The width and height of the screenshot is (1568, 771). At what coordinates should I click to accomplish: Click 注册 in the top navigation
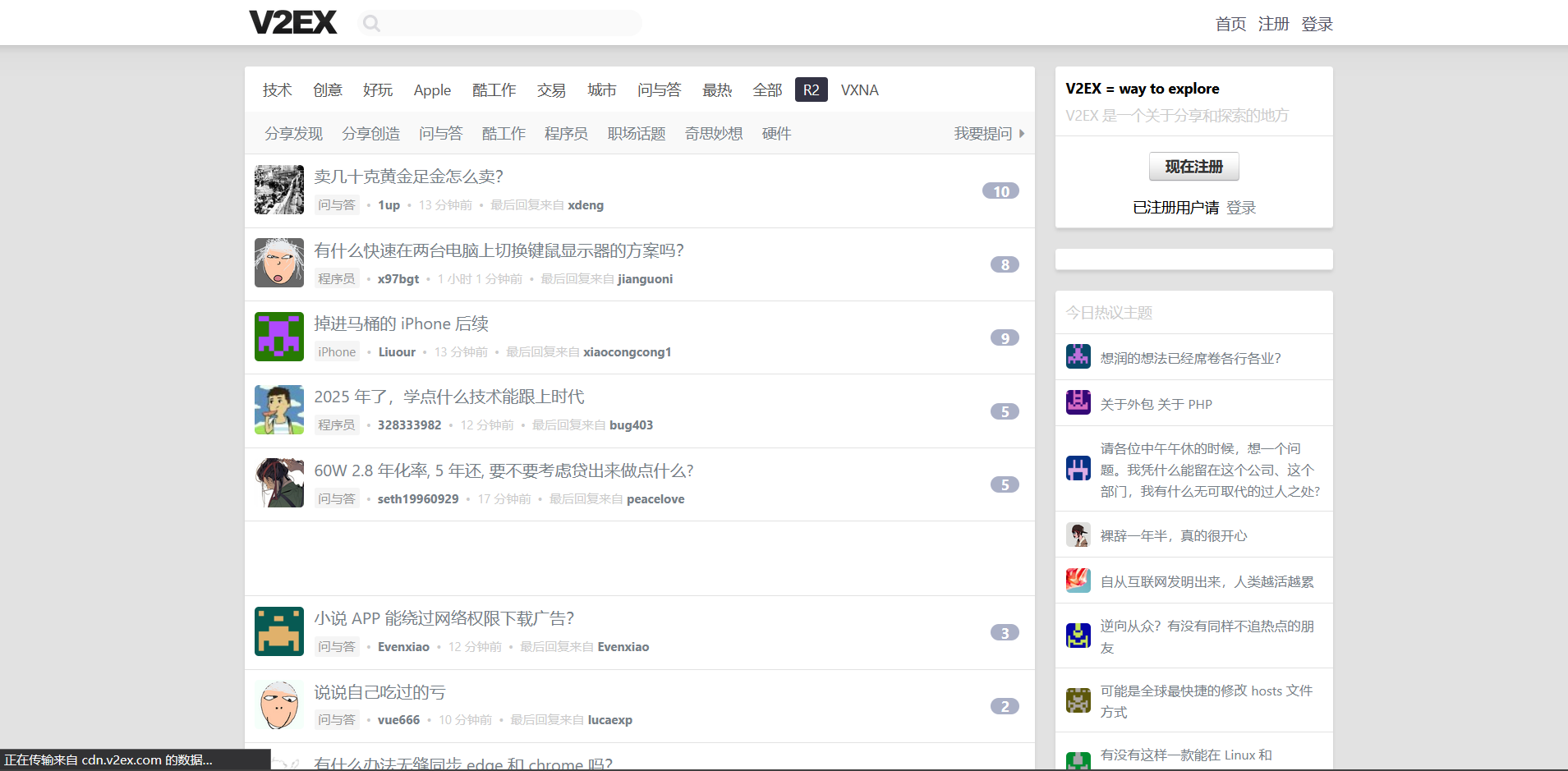click(x=1273, y=24)
